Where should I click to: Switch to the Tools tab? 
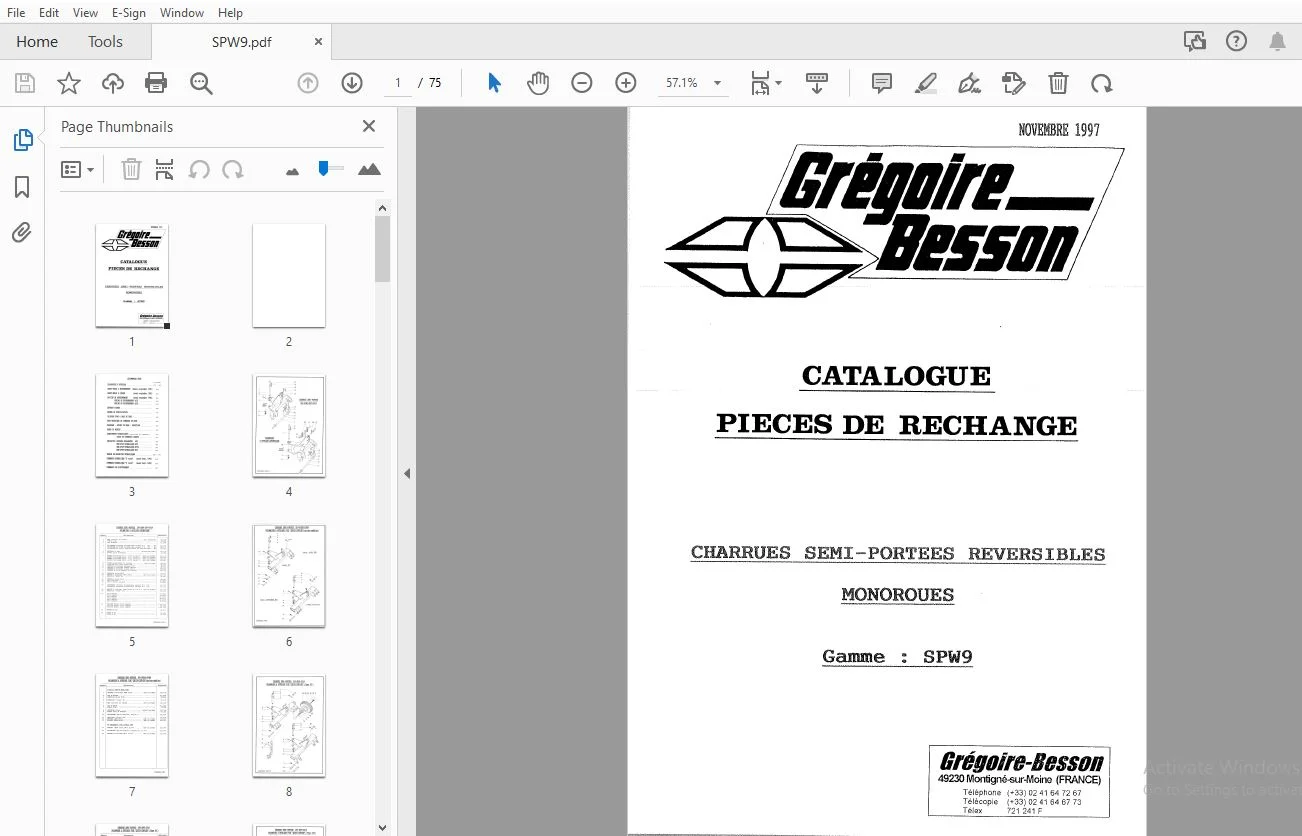105,42
